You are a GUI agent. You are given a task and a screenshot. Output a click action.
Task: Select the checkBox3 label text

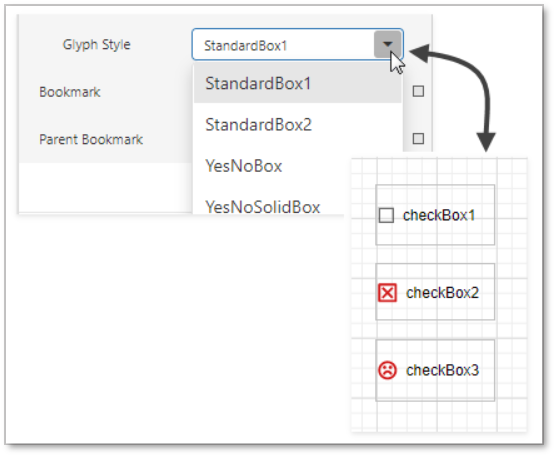click(x=442, y=370)
